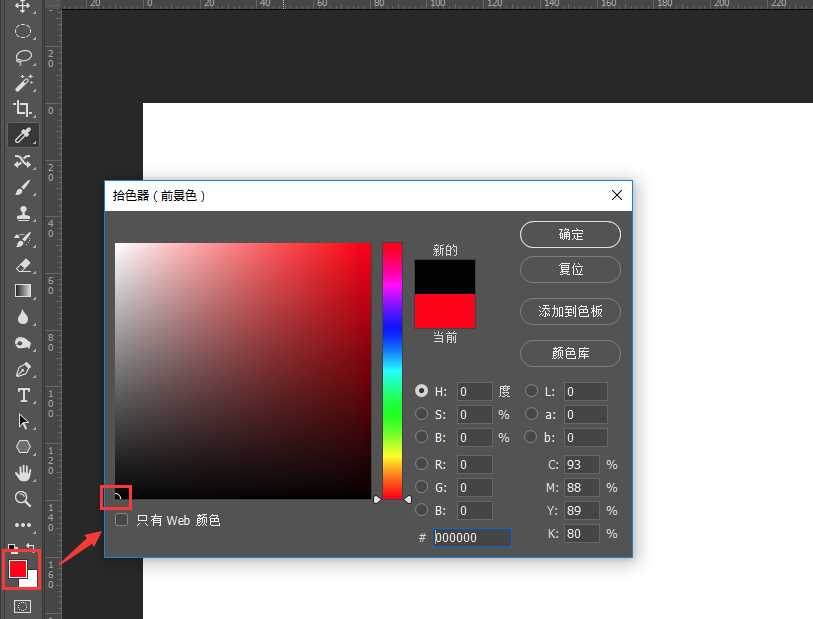Select the Hand tool
The image size is (813, 619).
click(24, 473)
